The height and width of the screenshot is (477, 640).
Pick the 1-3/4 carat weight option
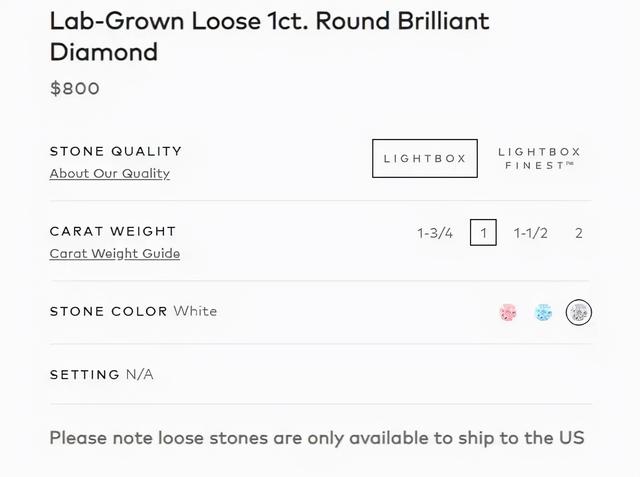click(435, 233)
